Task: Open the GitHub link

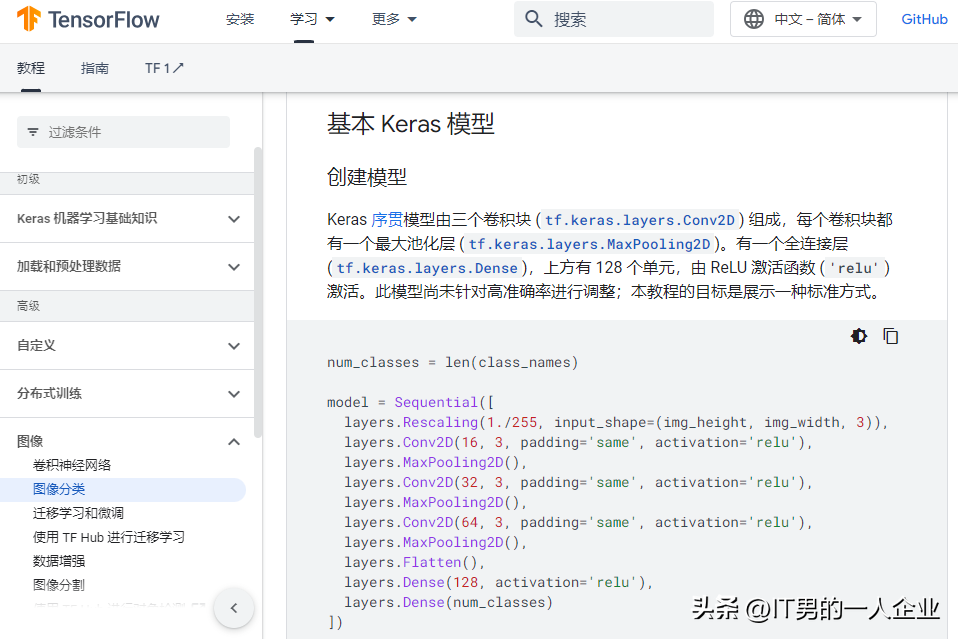Action: tap(924, 20)
